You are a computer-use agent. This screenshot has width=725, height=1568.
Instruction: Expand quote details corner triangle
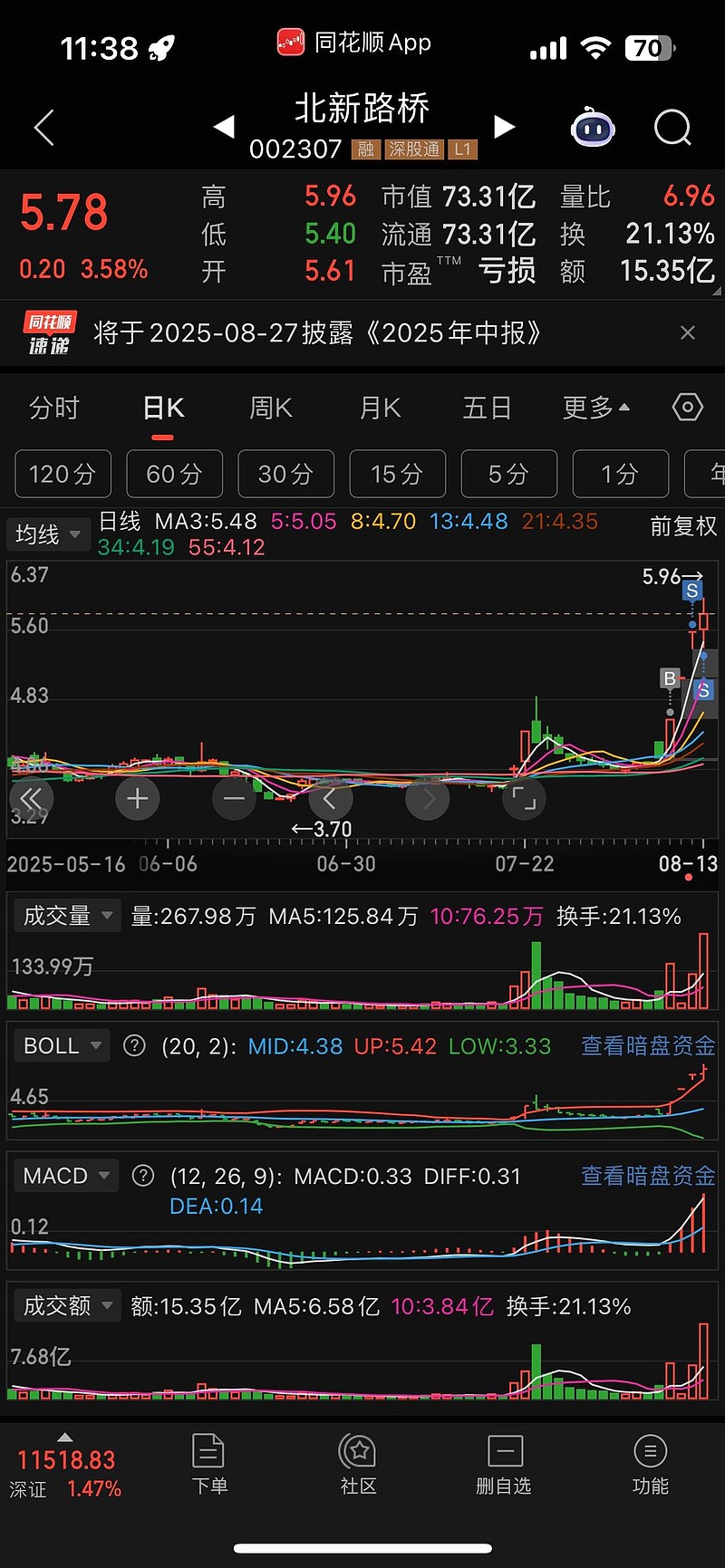click(x=717, y=291)
